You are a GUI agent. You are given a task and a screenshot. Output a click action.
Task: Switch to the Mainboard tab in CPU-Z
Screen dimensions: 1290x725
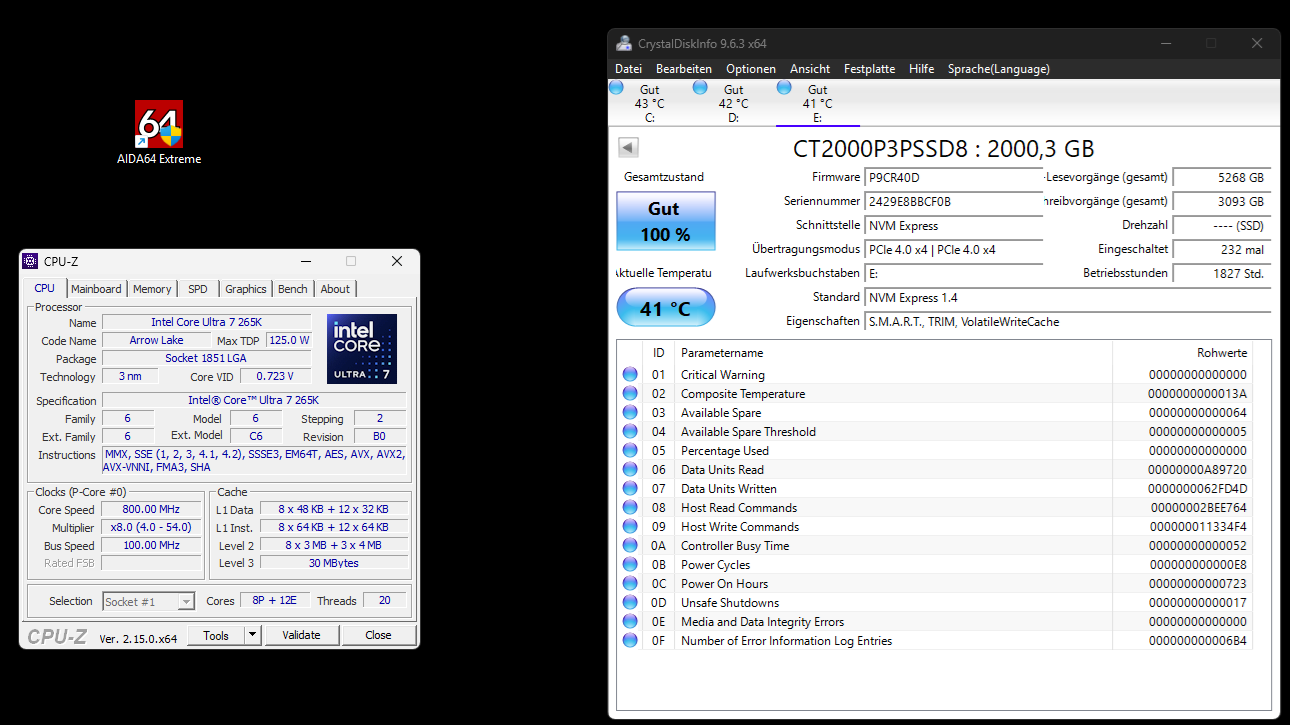pos(96,289)
